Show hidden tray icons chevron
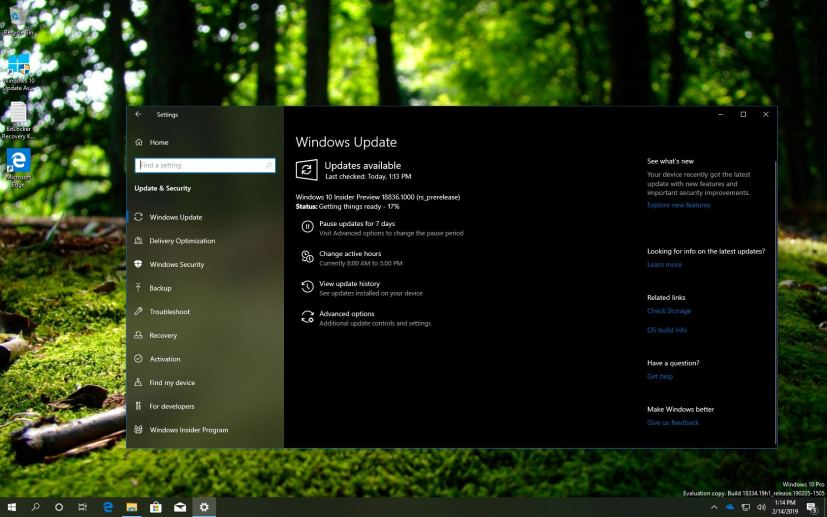 [x=714, y=508]
